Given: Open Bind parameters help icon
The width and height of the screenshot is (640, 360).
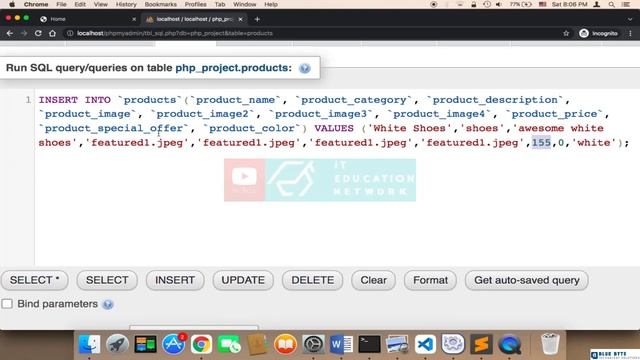Looking at the screenshot, I should [108, 304].
